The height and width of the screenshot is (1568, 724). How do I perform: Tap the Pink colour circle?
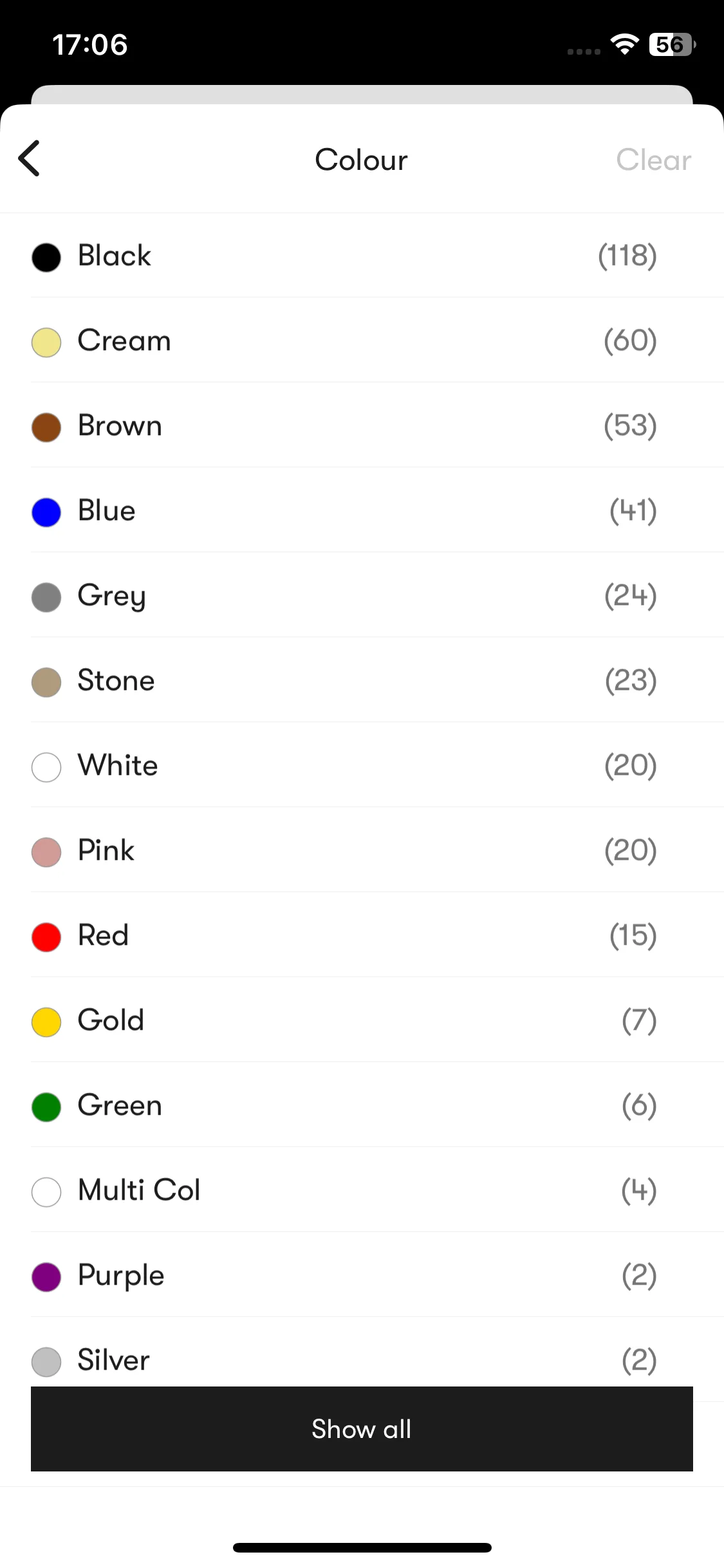click(46, 852)
